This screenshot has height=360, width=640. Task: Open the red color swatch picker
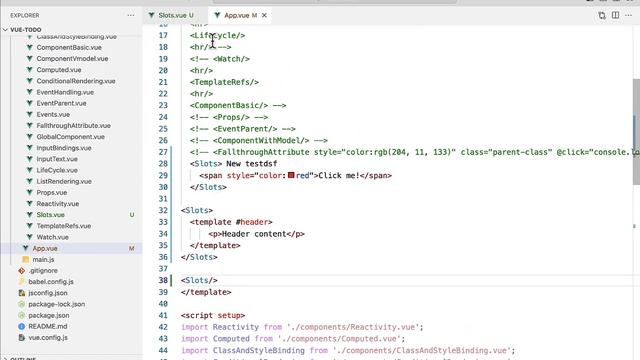coord(291,175)
